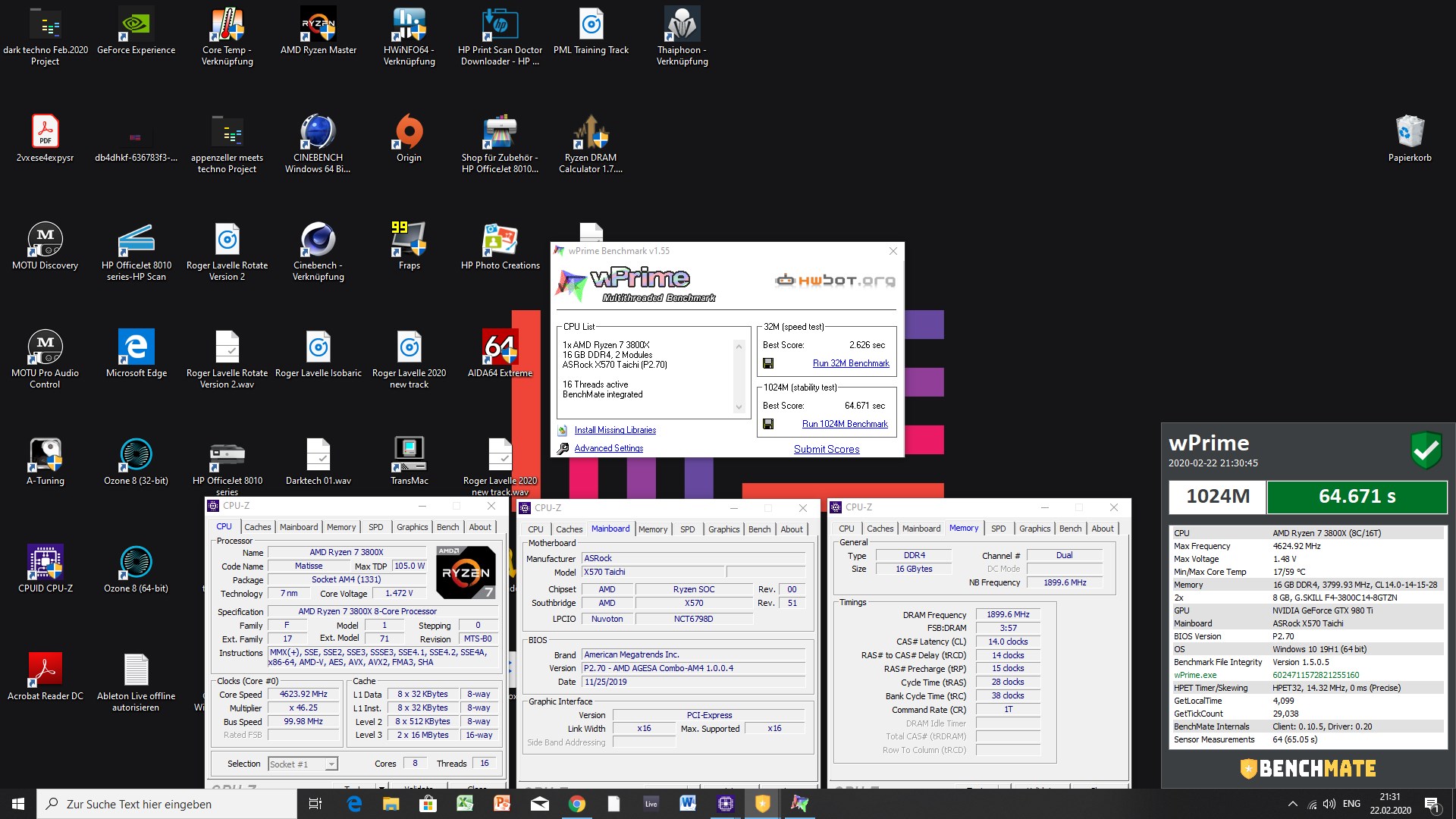This screenshot has width=1456, height=819.
Task: Open Mail app from taskbar
Action: pyautogui.click(x=539, y=804)
